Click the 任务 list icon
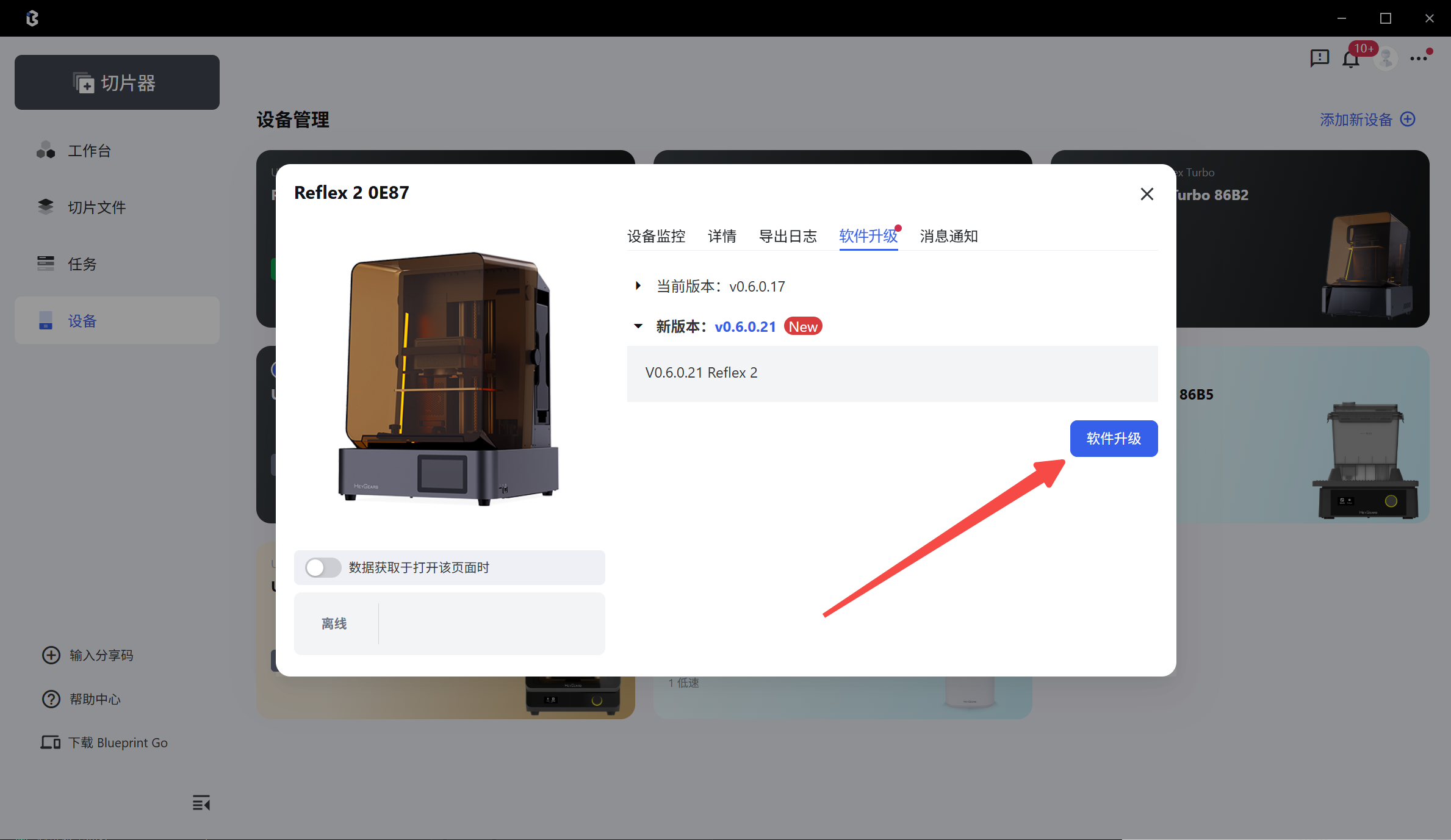The height and width of the screenshot is (840, 1451). pos(46,264)
